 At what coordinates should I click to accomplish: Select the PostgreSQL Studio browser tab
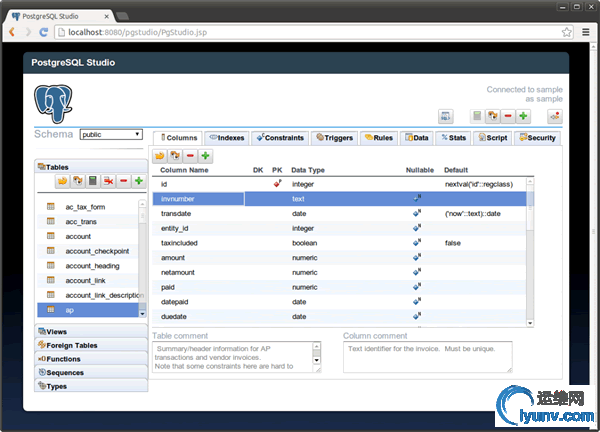(58, 16)
